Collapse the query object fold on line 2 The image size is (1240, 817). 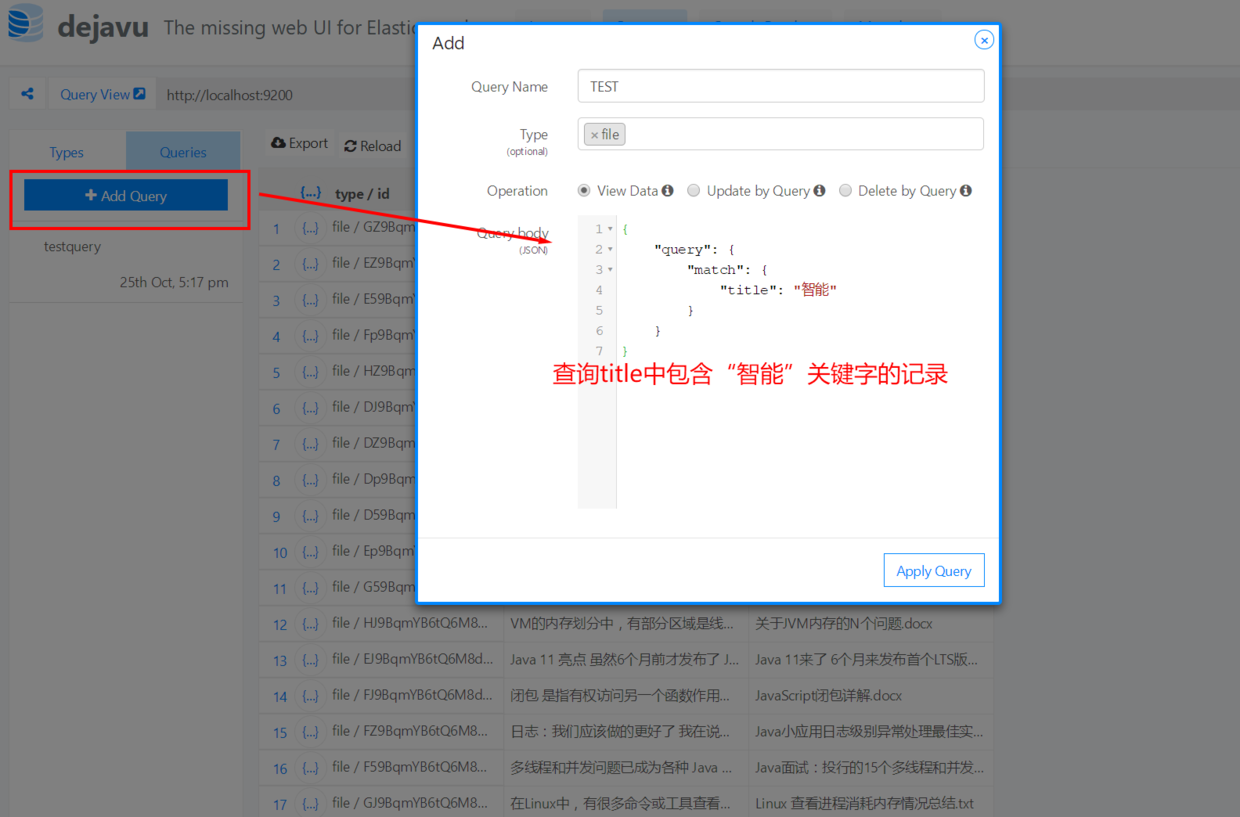[x=609, y=248]
